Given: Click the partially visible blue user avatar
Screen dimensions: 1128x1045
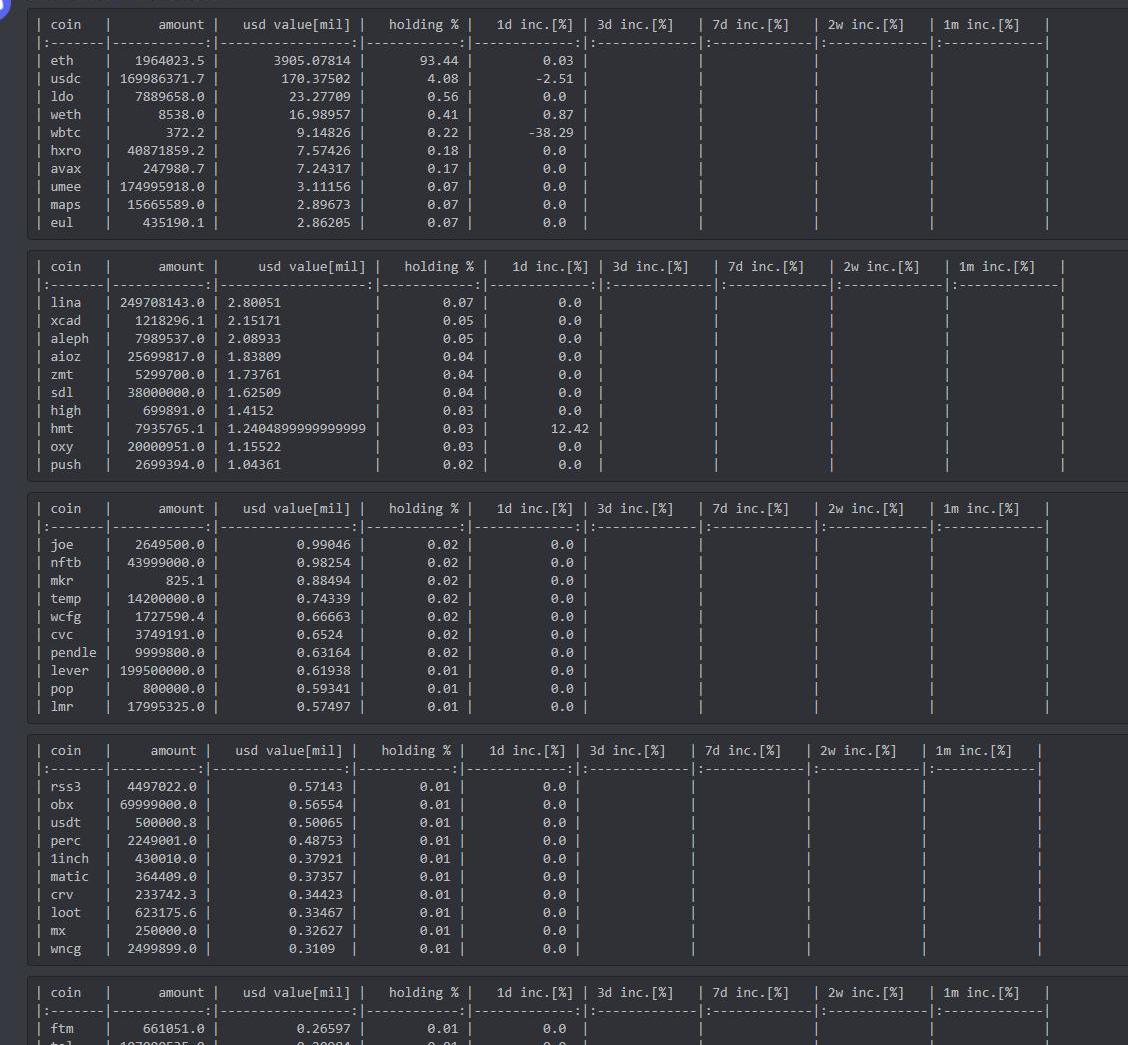Looking at the screenshot, I should (4, 8).
